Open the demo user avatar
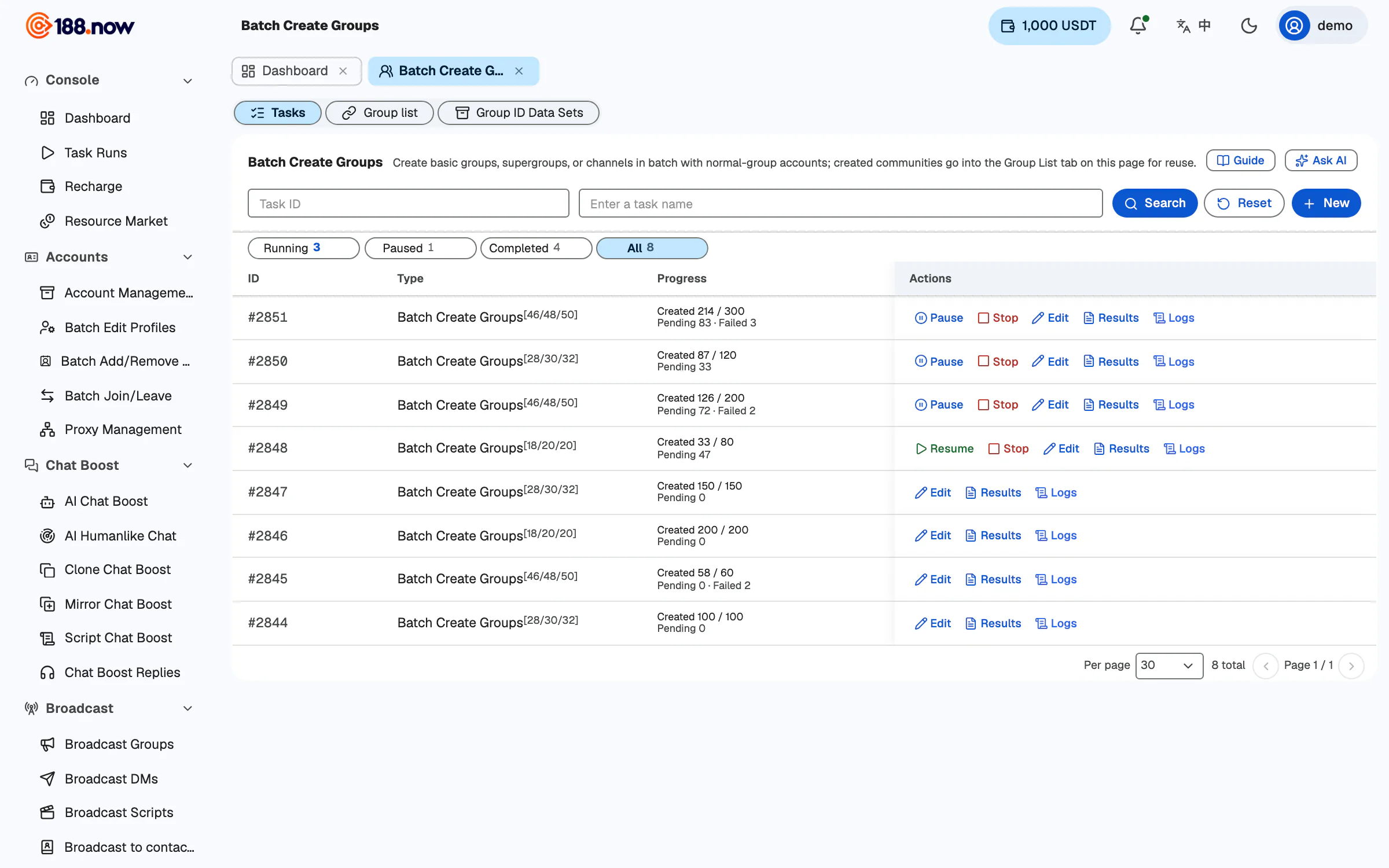This screenshot has width=1389, height=868. [1294, 25]
